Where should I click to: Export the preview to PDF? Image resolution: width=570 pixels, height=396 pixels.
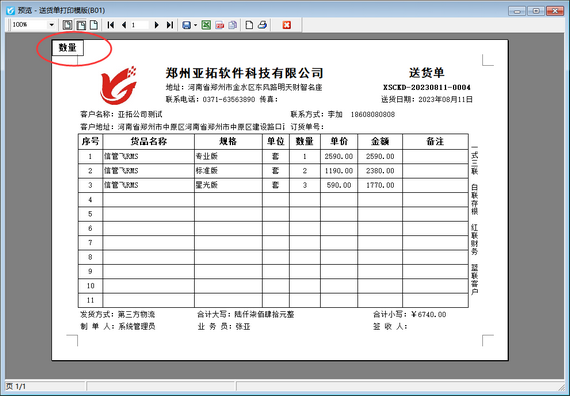[x=220, y=25]
